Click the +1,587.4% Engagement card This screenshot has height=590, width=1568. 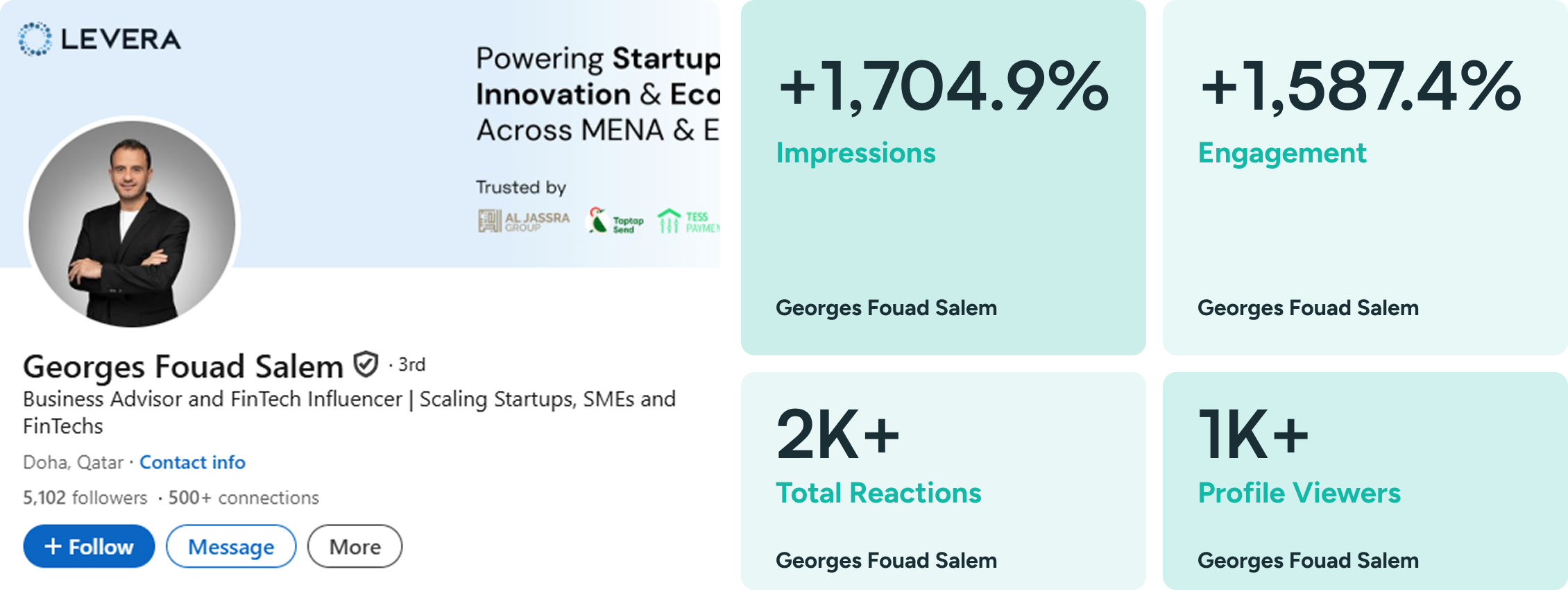tap(1365, 178)
